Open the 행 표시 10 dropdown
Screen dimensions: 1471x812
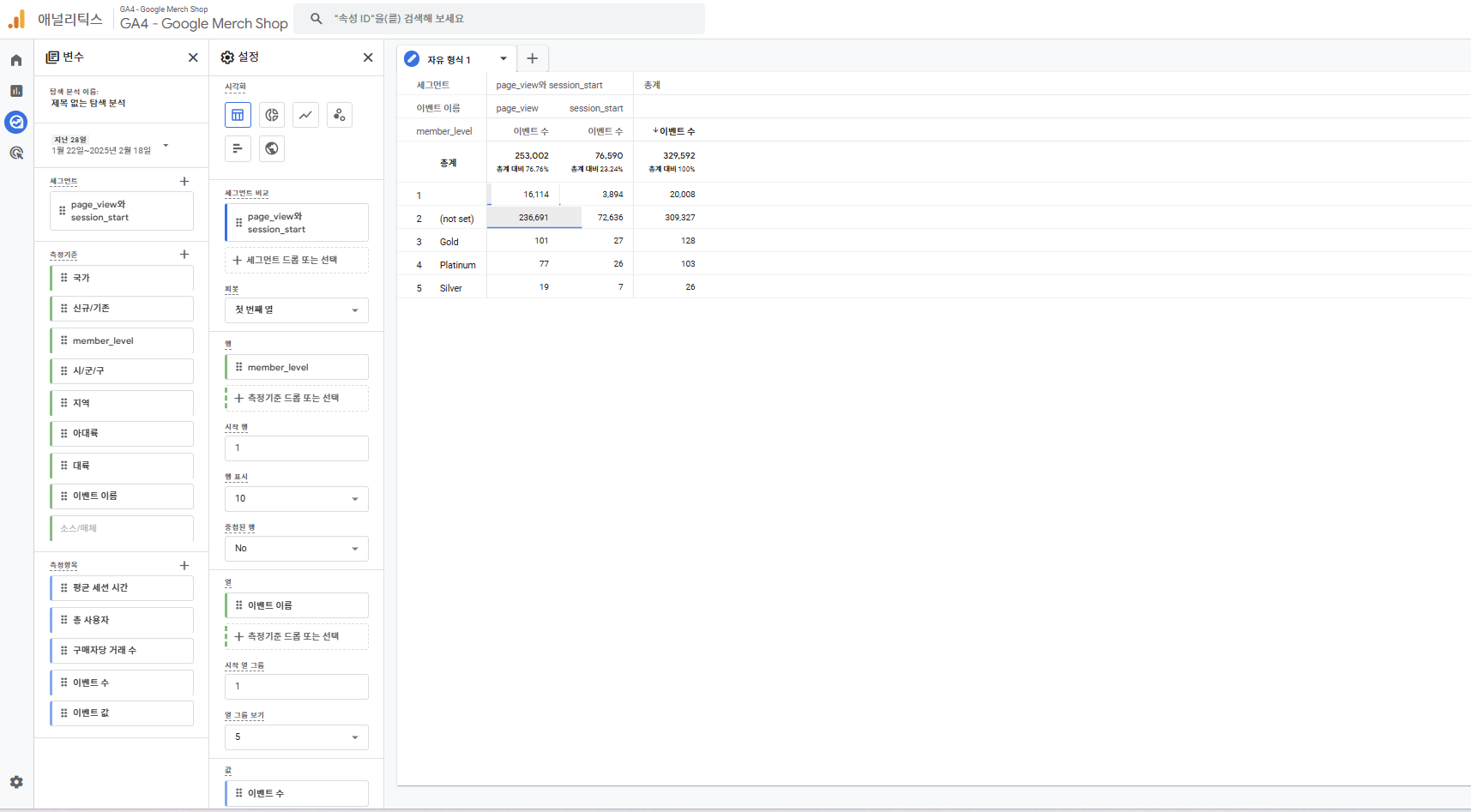tap(297, 498)
